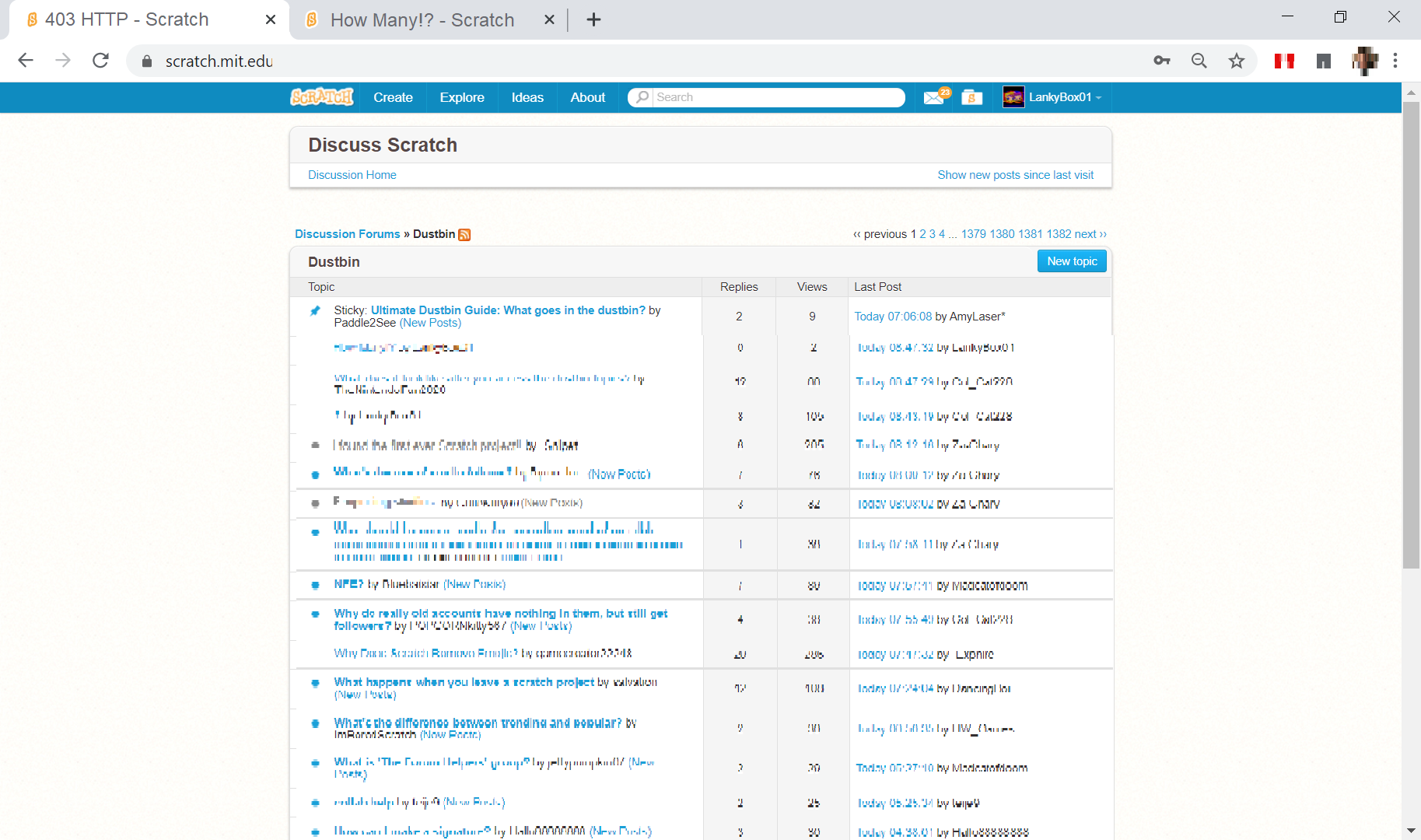Show new posts since last visit
1421x840 pixels.
click(x=1015, y=175)
